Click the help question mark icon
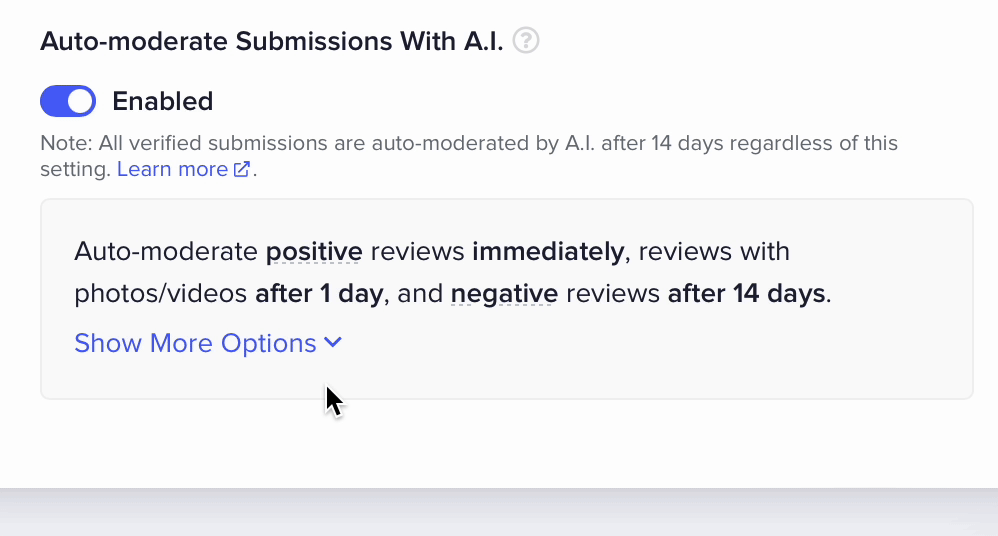The width and height of the screenshot is (998, 536). (x=526, y=41)
